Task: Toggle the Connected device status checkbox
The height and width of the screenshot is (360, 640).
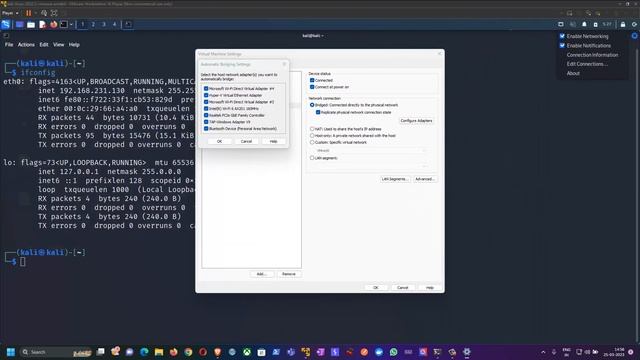Action: [312, 80]
